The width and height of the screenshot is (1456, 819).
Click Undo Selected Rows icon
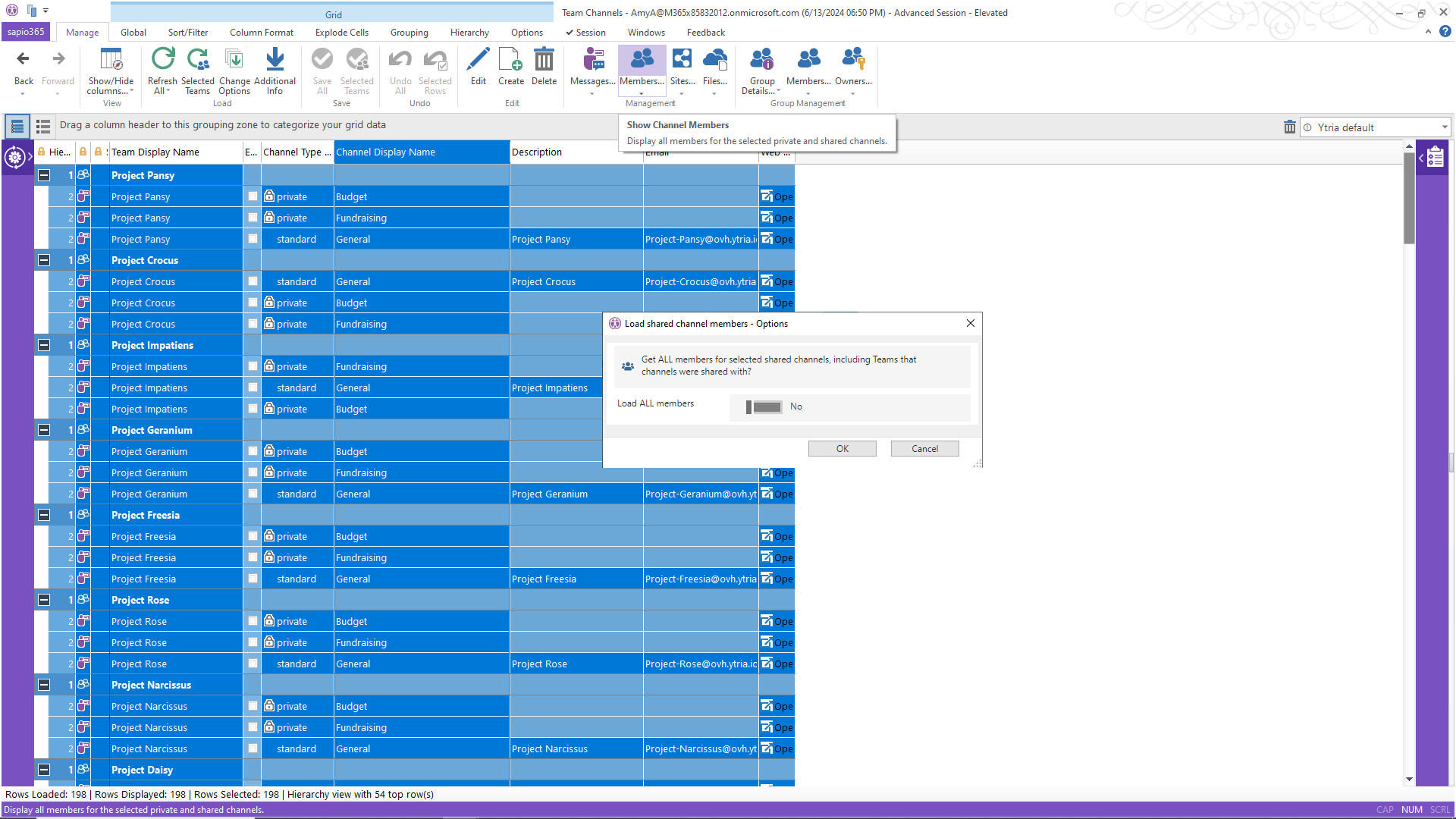[435, 59]
